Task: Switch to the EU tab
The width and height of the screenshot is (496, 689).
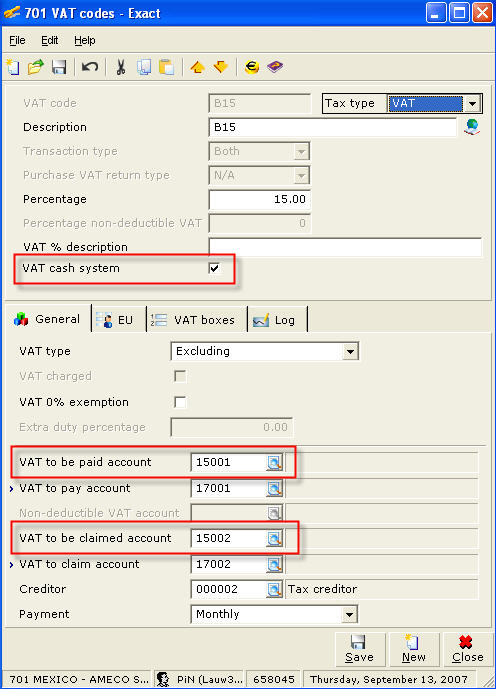Action: click(x=119, y=320)
